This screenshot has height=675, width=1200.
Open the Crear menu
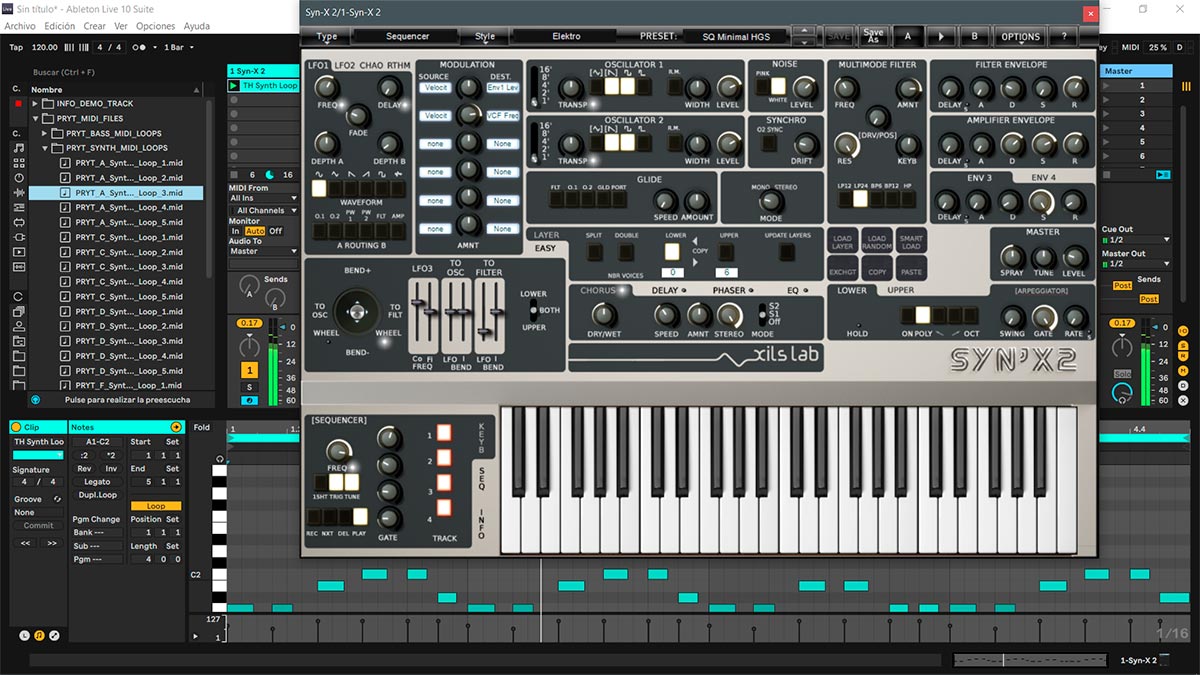(x=94, y=26)
